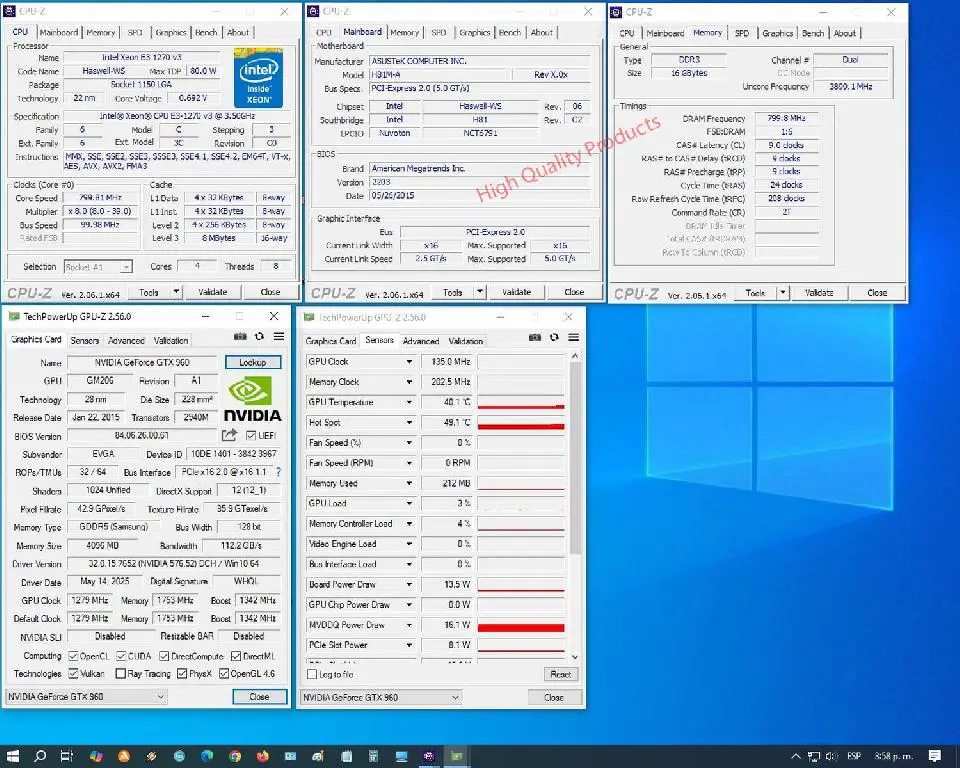The image size is (960, 768).
Task: Click scroll down arrow in GPU-Z Sensors list
Action: [x=574, y=657]
